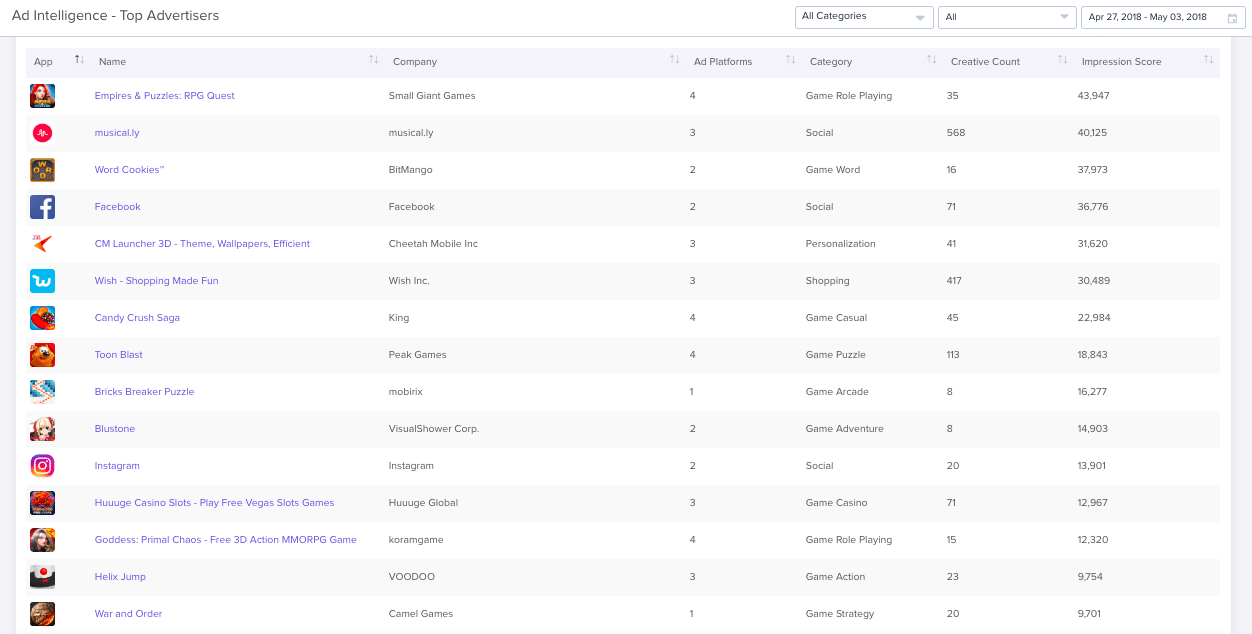Expand the All filter dropdown
The image size is (1252, 634).
[x=1007, y=17]
